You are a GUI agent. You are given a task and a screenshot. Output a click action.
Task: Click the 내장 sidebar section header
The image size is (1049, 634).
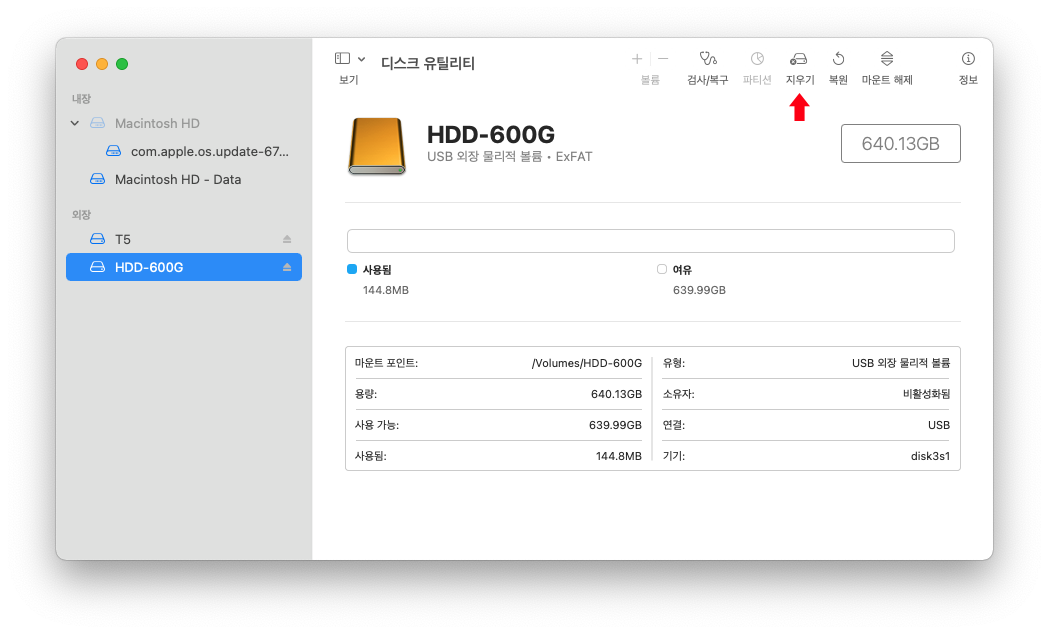click(x=81, y=98)
